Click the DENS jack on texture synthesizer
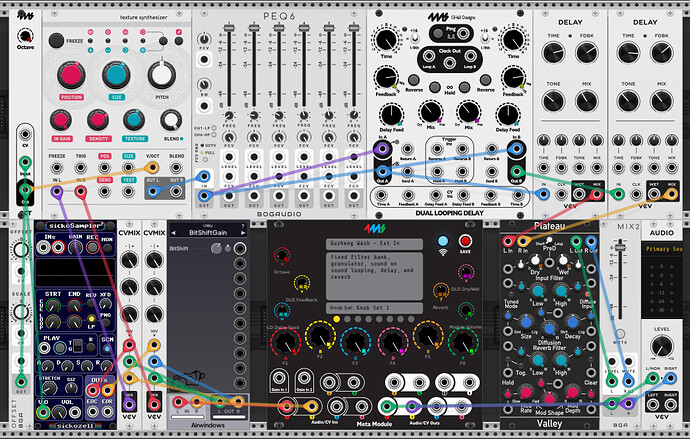690x439 pixels. (104, 191)
